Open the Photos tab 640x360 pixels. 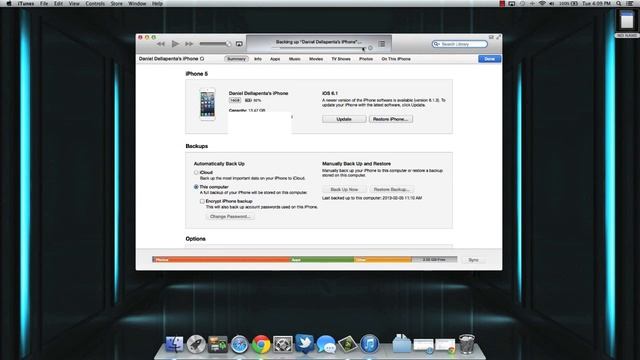366,59
